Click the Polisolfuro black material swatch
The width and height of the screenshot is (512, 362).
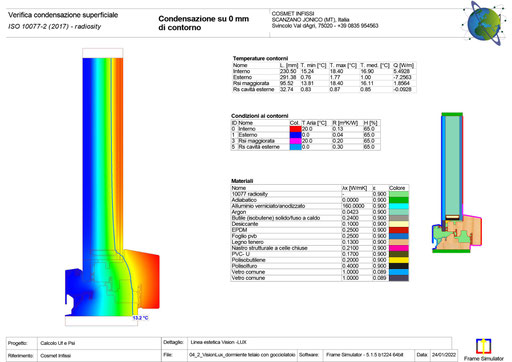pos(399,266)
